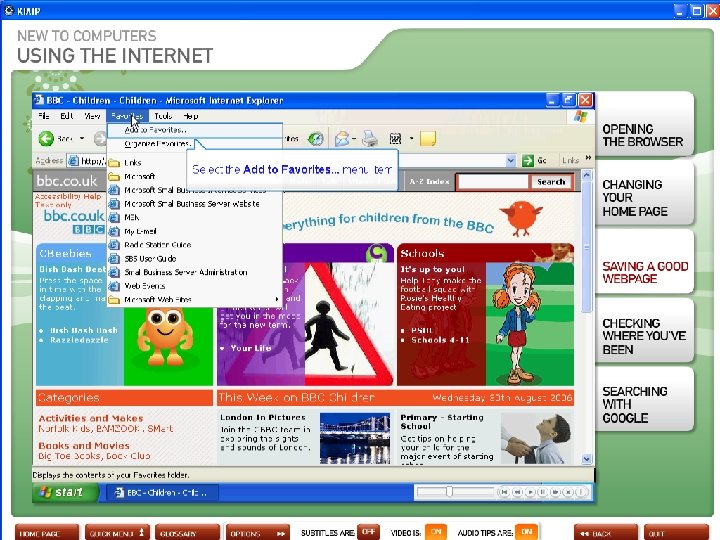This screenshot has width=720, height=540.
Task: Click the green Back arrow in Internet Explorer
Action: pos(46,138)
